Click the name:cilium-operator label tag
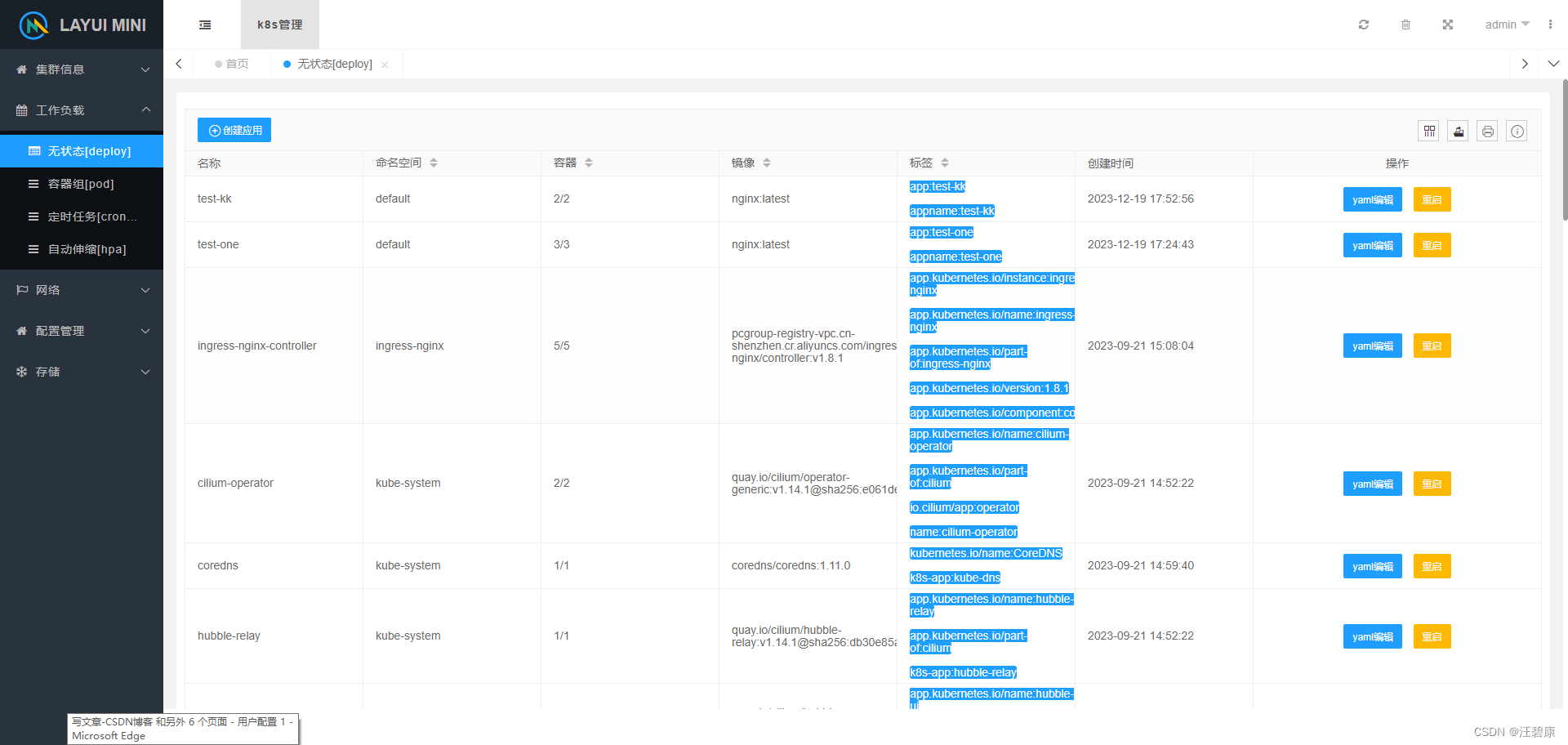Screen dimensions: 1568x745 [964, 532]
